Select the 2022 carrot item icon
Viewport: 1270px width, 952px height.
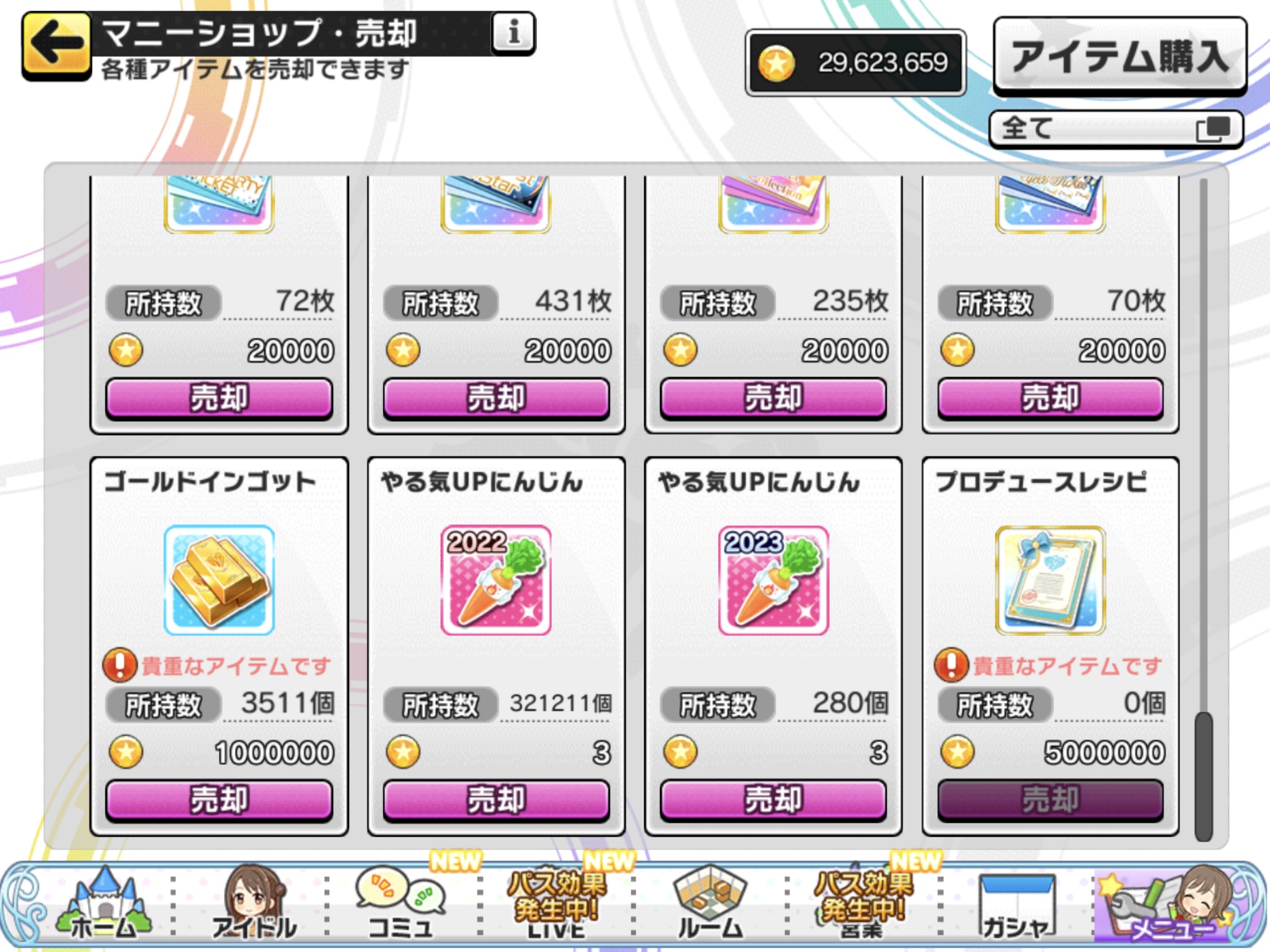pyautogui.click(x=496, y=580)
